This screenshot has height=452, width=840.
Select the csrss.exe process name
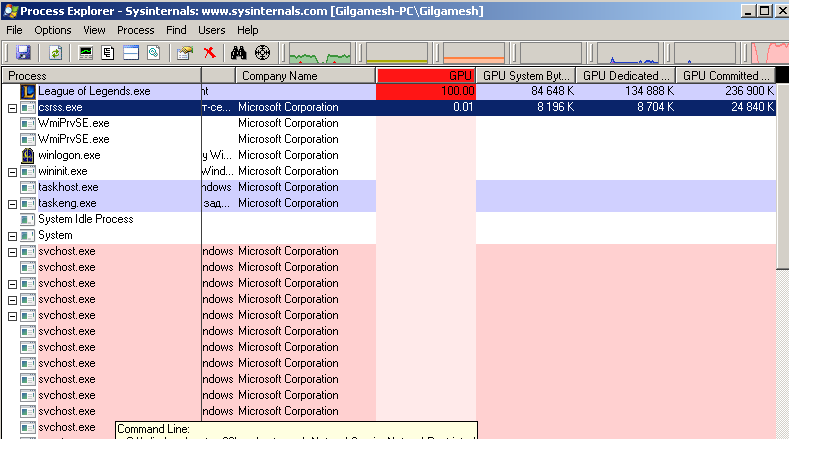[x=60, y=107]
